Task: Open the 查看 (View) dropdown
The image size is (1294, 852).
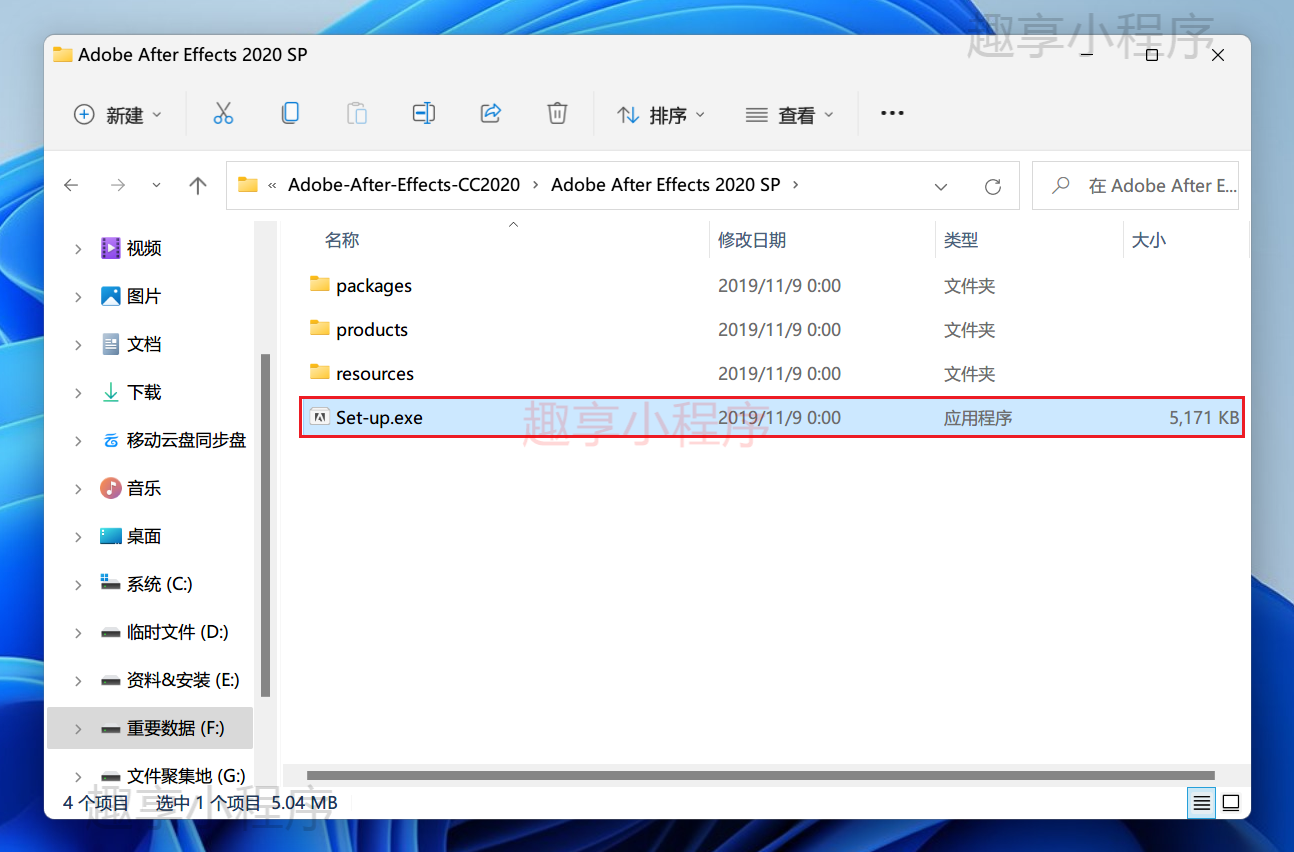Action: tap(790, 115)
